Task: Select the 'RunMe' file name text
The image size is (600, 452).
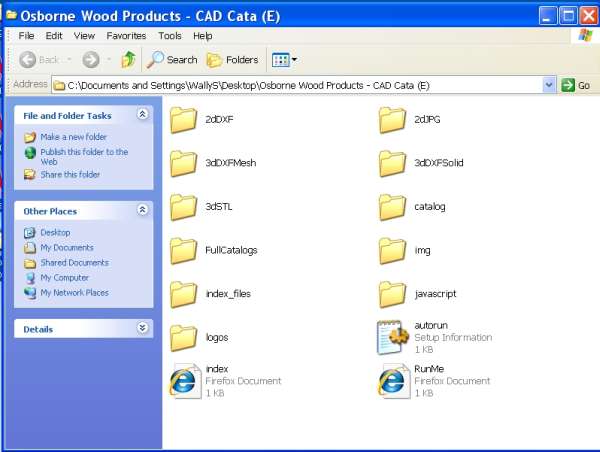Action: pyautogui.click(x=429, y=369)
